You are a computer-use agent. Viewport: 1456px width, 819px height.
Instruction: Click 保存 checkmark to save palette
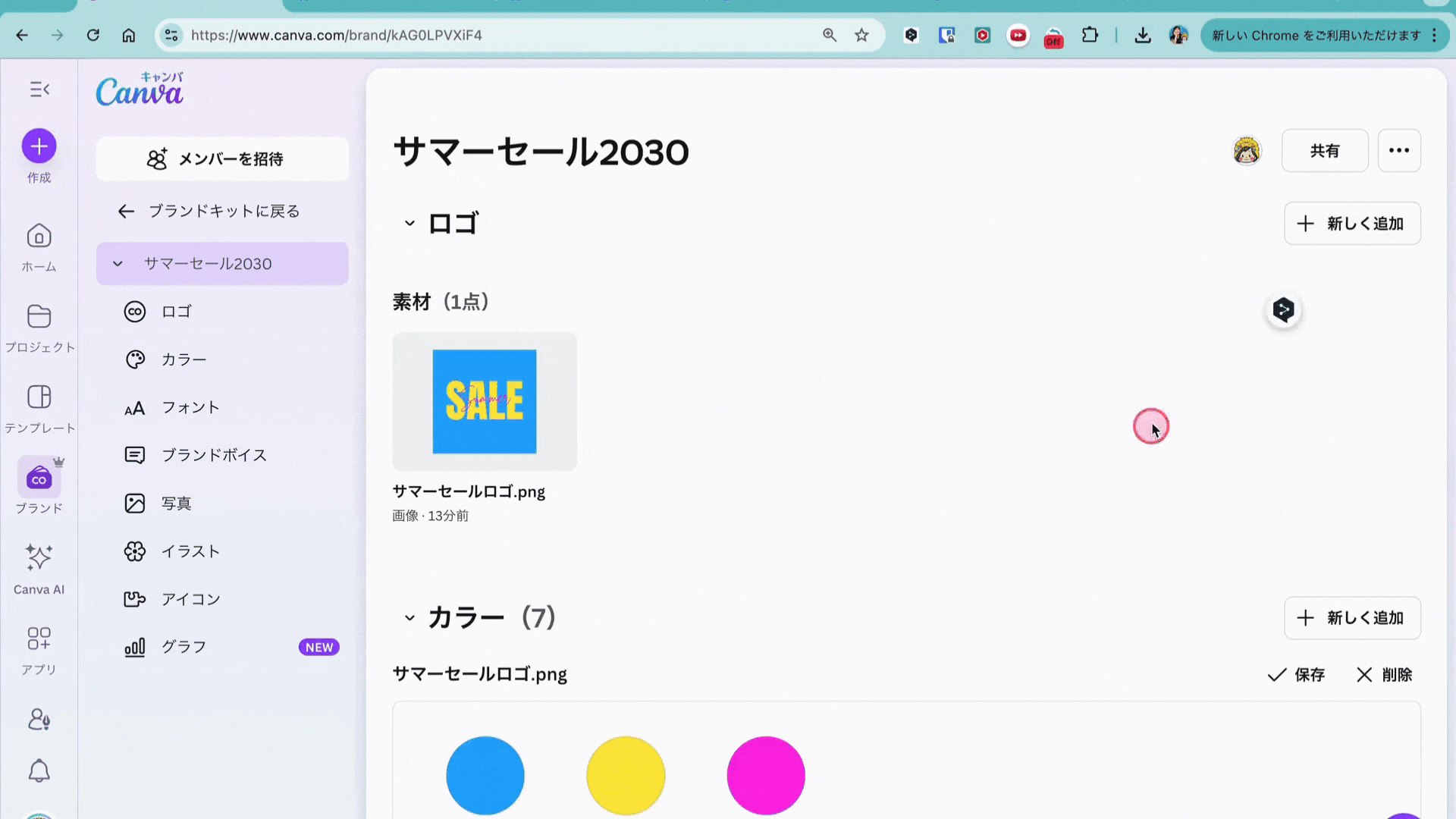[x=1296, y=675]
